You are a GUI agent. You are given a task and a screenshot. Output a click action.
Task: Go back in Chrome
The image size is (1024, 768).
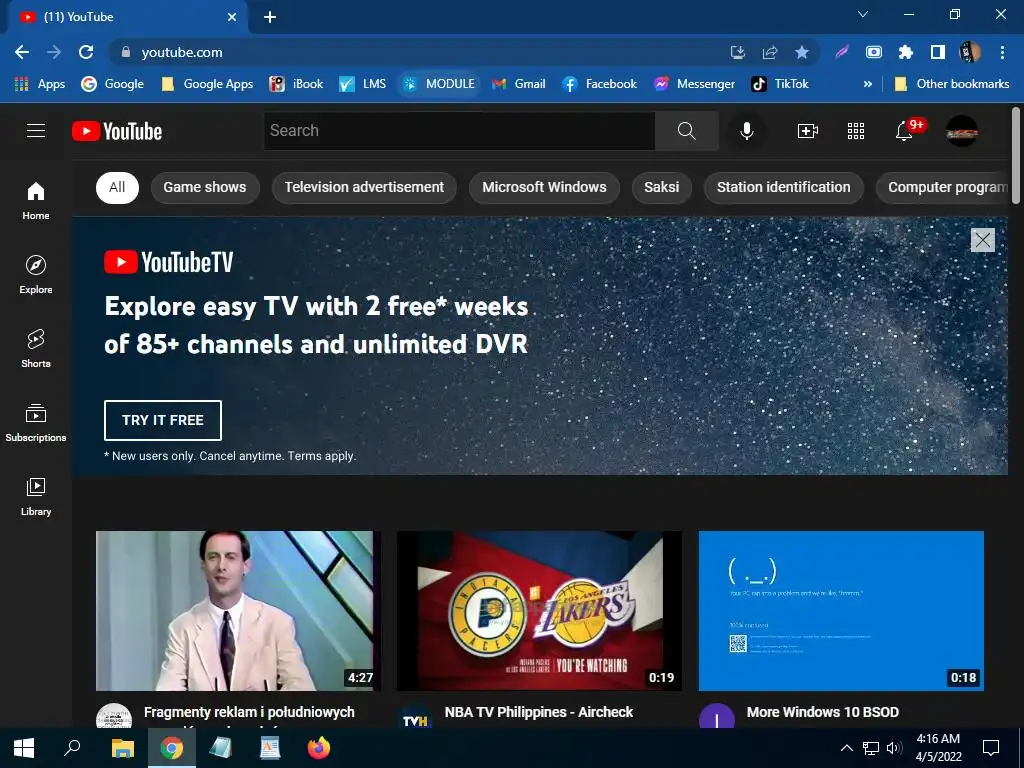coord(22,52)
